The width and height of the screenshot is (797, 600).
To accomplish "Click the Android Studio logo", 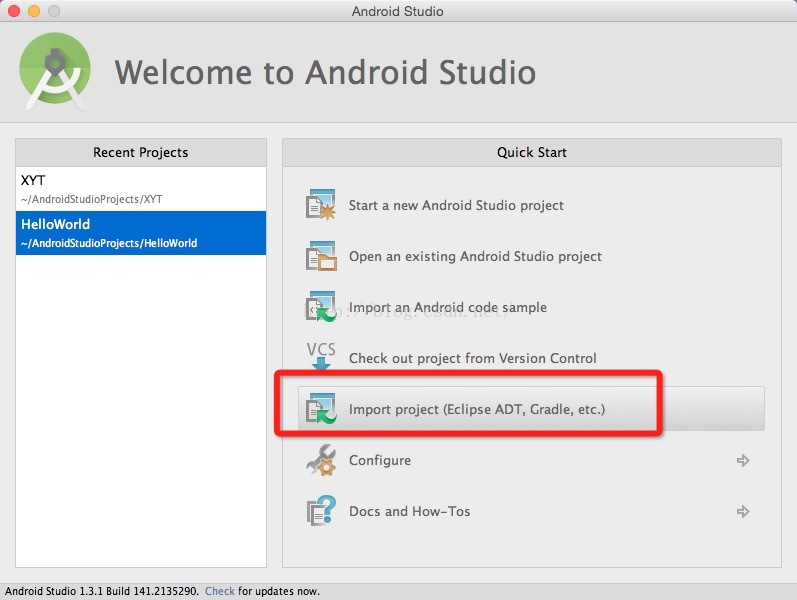I will tap(55, 71).
